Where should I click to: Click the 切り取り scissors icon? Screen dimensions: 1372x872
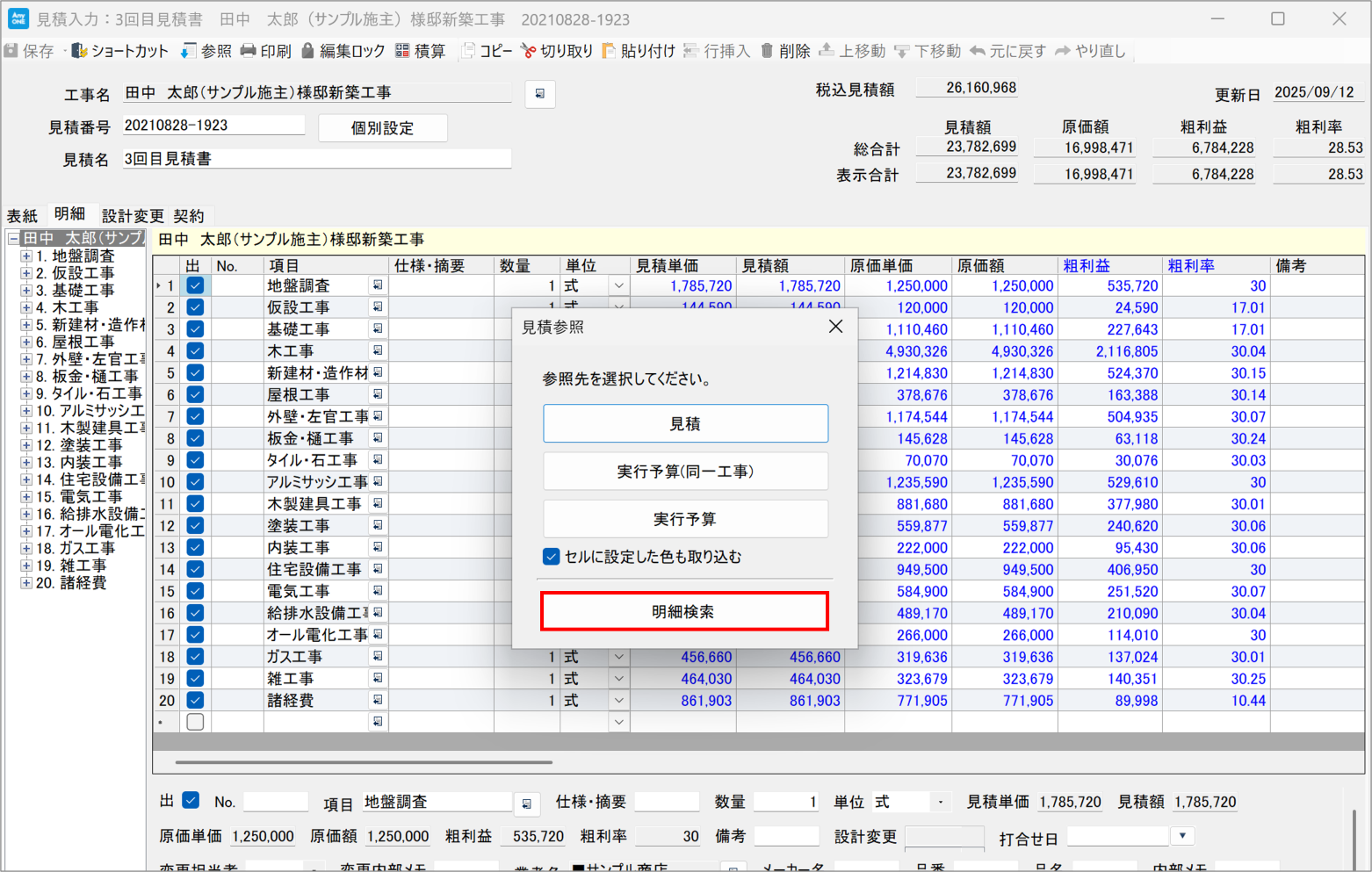[x=528, y=51]
